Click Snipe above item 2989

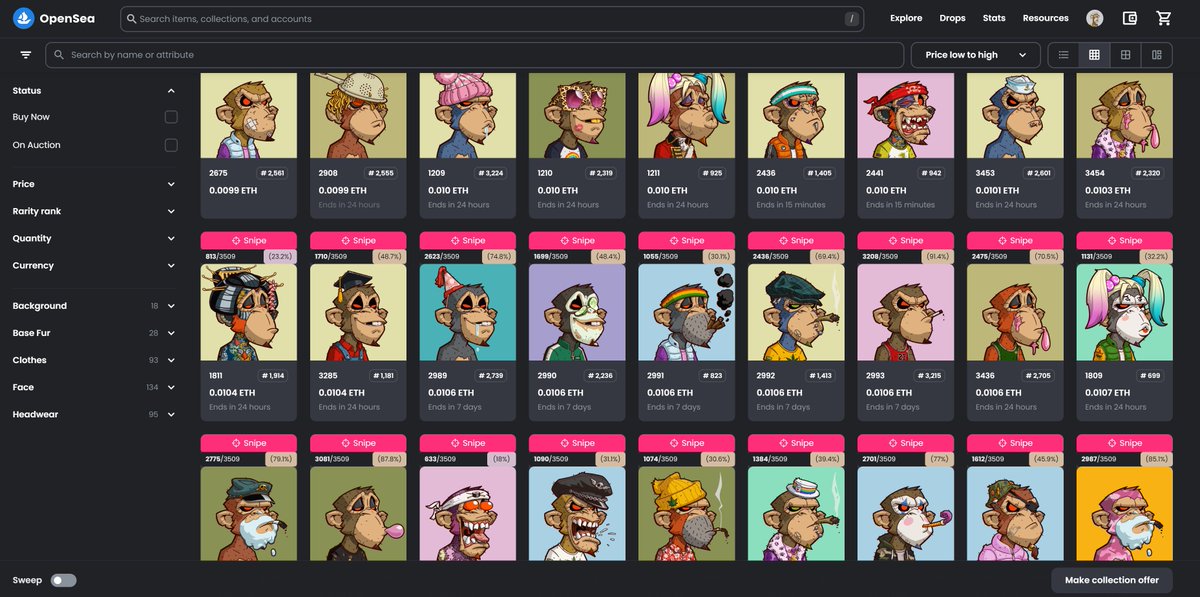click(467, 240)
